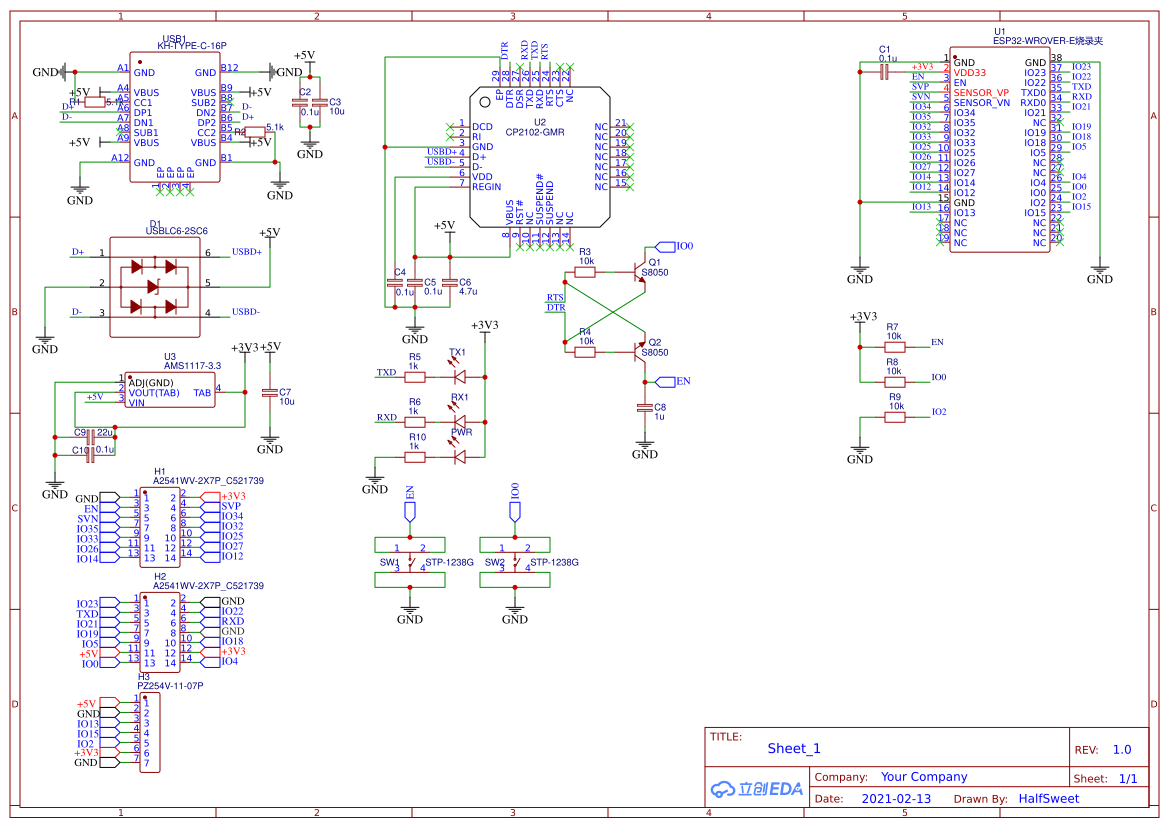Click the 'AMS1117-3.3' part label
The height and width of the screenshot is (828, 1169).
click(192, 366)
